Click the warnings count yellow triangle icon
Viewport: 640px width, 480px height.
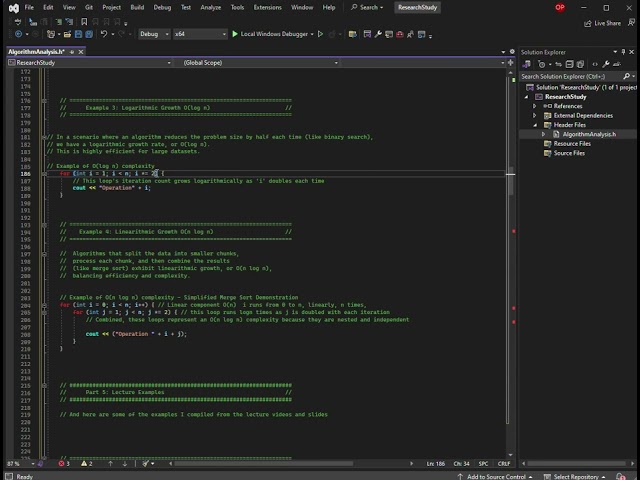pyautogui.click(x=84, y=464)
